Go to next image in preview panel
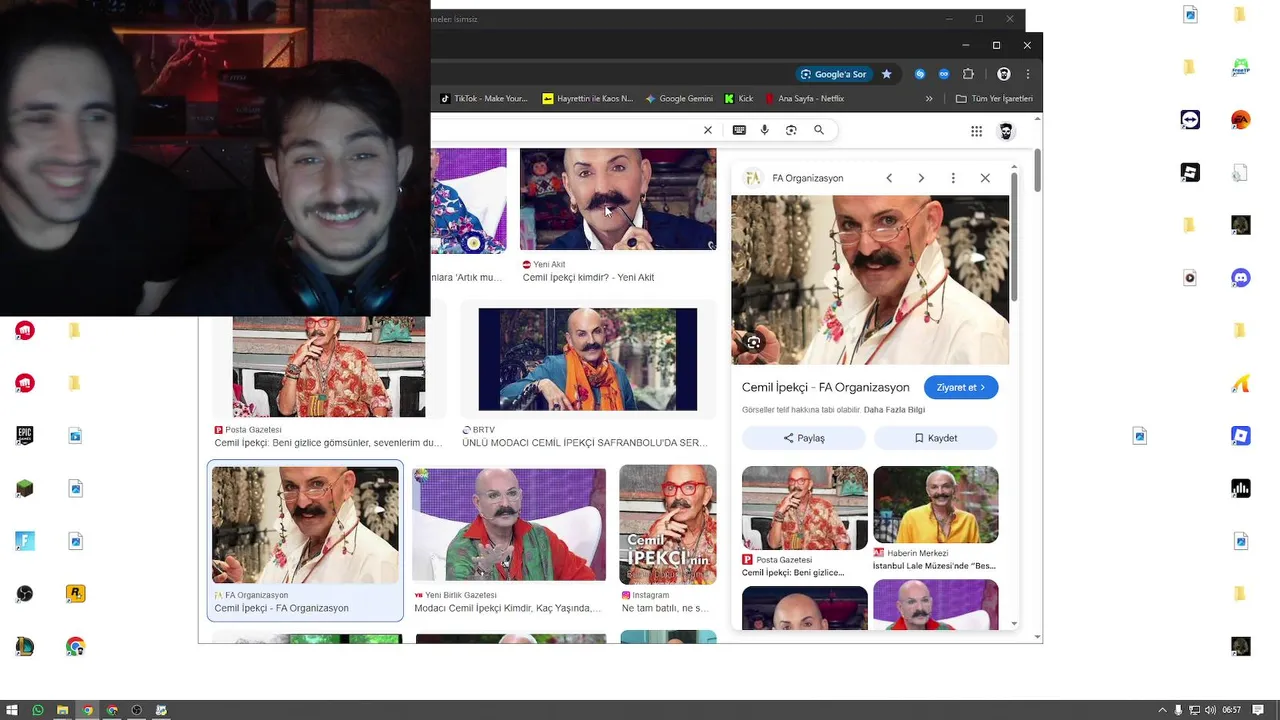The width and height of the screenshot is (1280, 720). coord(921,178)
